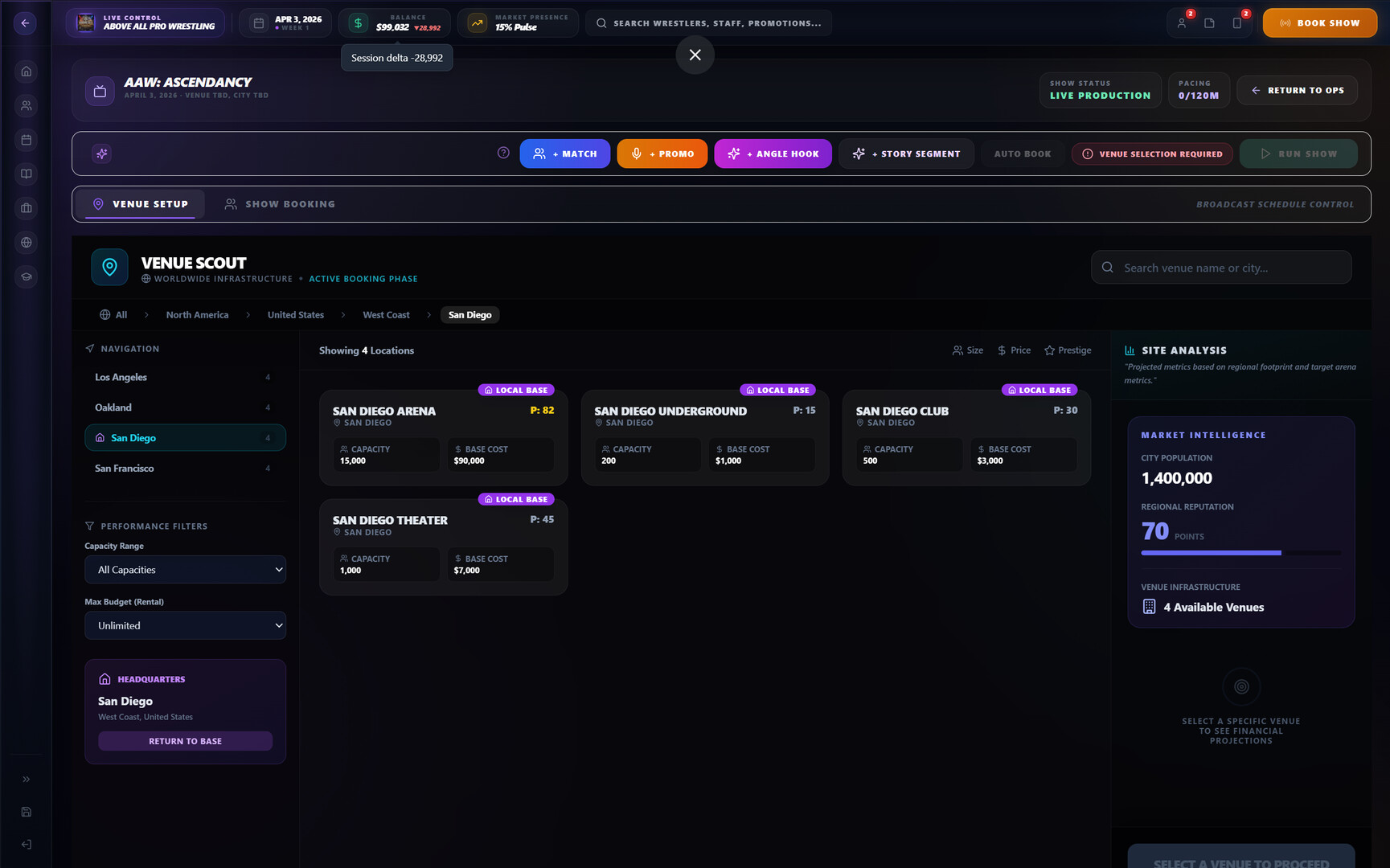Click the home icon in left sidebar
The width and height of the screenshot is (1390, 868).
point(26,72)
